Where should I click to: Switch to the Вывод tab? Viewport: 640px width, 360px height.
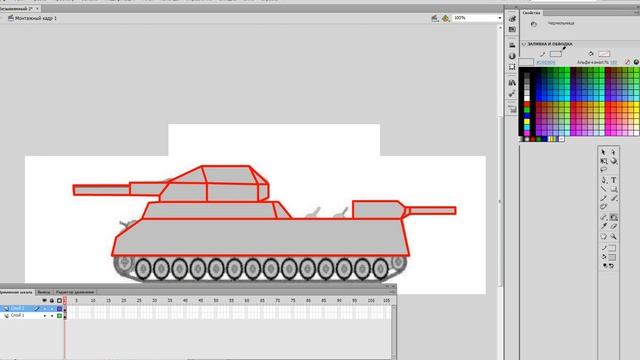44,292
